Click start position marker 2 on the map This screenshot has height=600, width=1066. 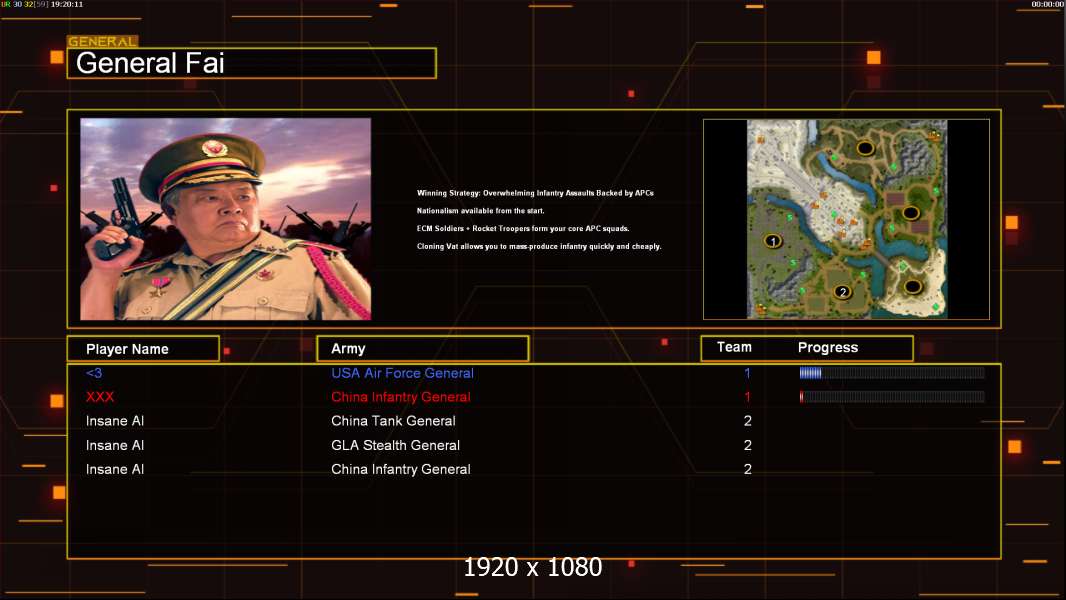[842, 292]
